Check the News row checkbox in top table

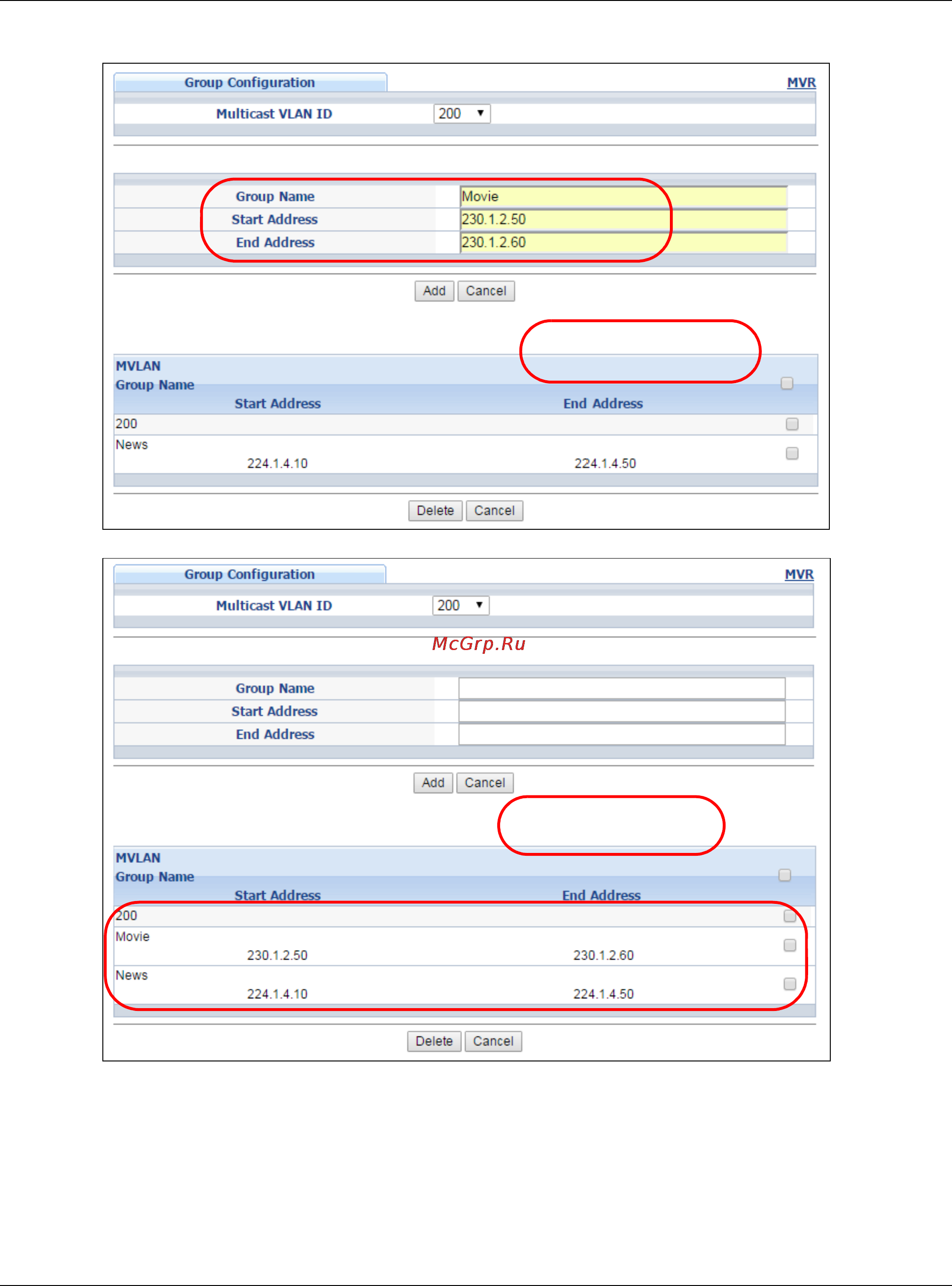[x=793, y=453]
